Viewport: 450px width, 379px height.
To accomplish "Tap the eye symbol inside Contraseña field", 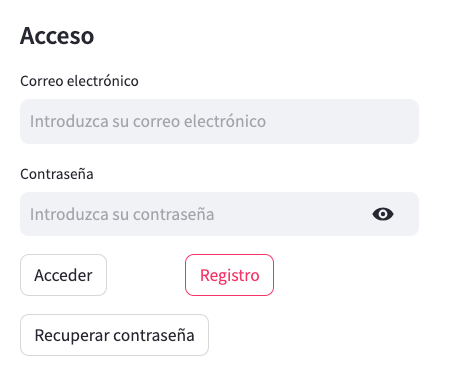I will 383,214.
